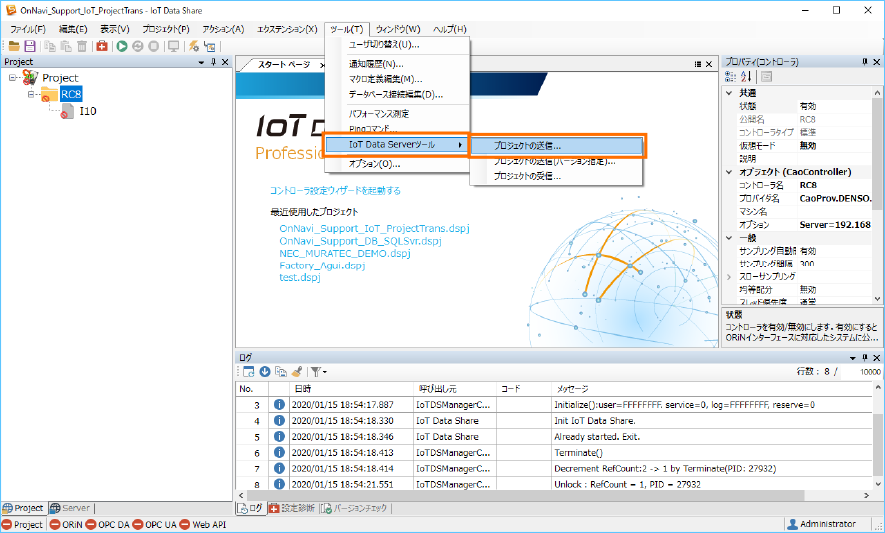This screenshot has width=885, height=533.
Task: Switch to the Server tab at bottom-left
Action: (x=70, y=508)
